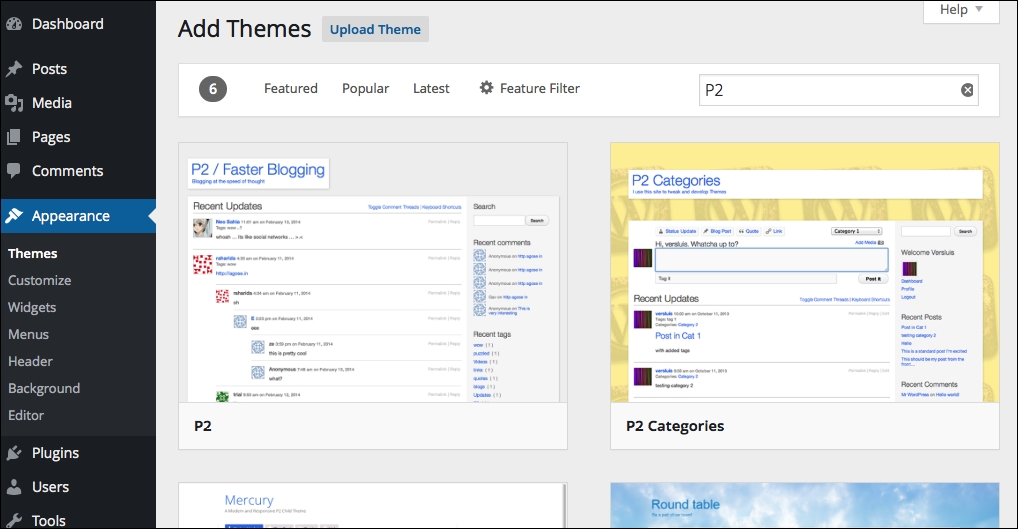1018x529 pixels.
Task: Click the Feature Filter gear icon
Action: [x=486, y=88]
